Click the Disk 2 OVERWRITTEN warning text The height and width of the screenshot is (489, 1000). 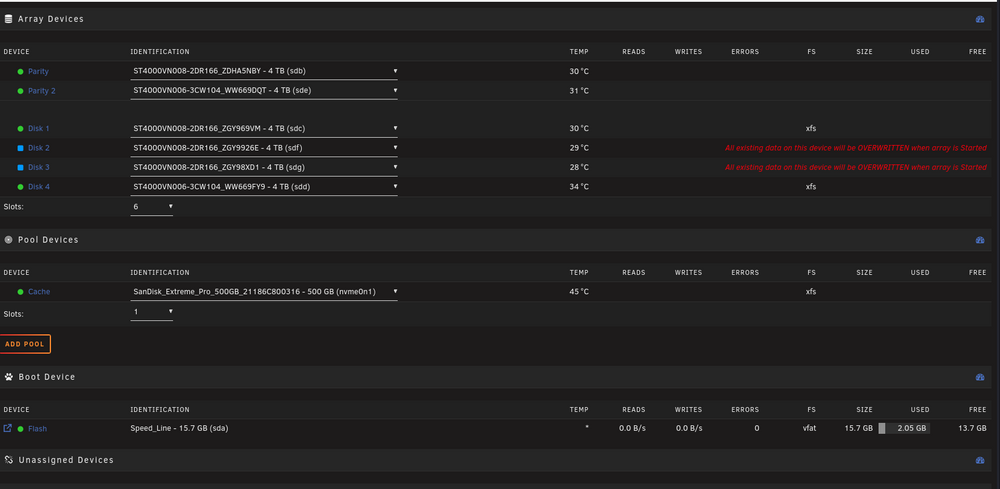(856, 148)
